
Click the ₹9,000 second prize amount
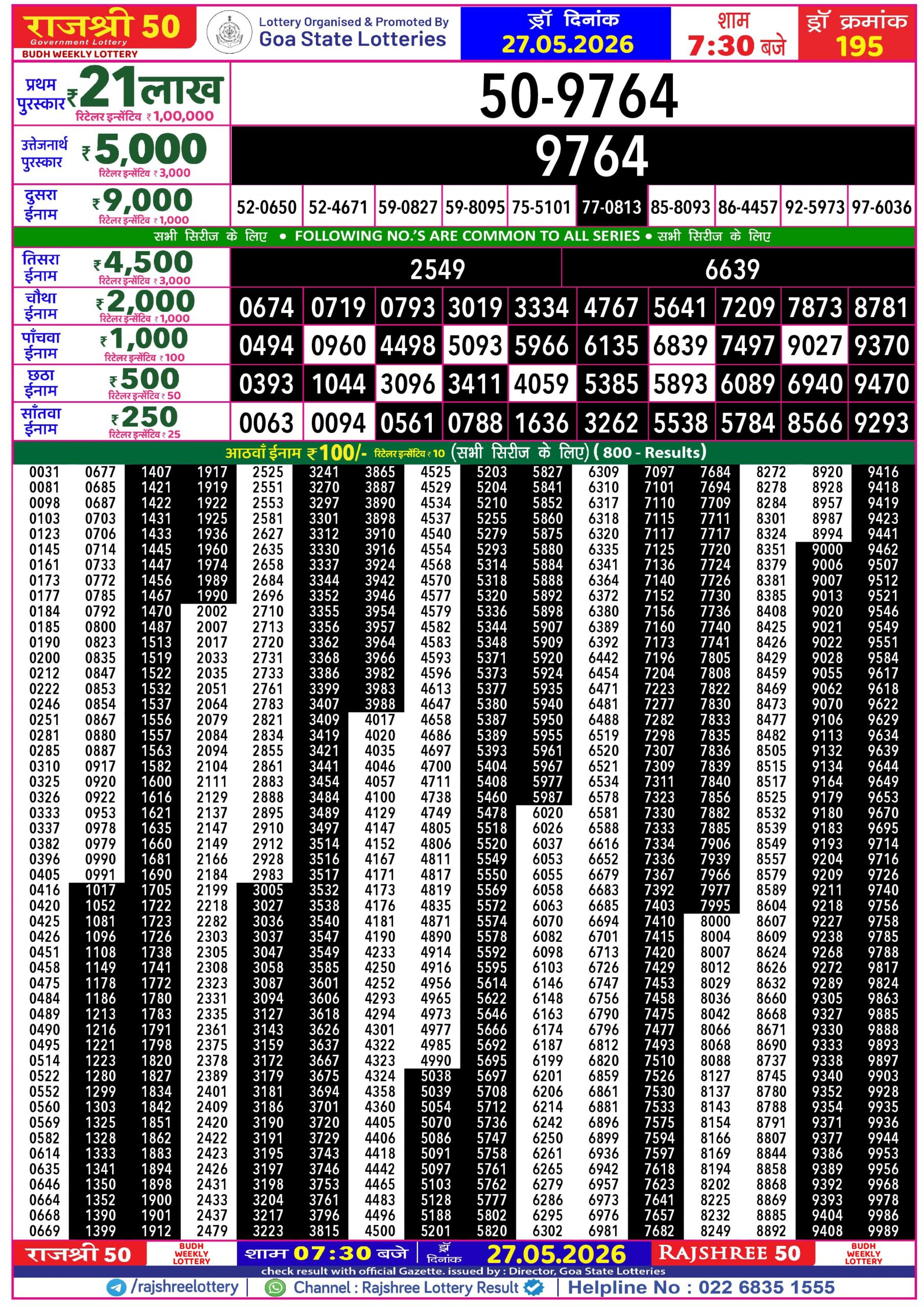(143, 200)
